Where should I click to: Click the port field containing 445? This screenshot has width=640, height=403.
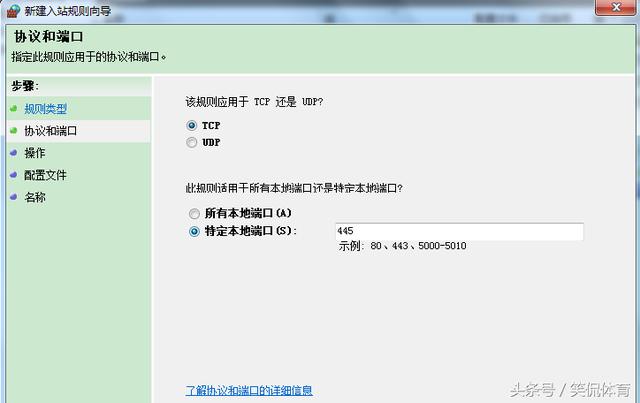click(x=459, y=232)
